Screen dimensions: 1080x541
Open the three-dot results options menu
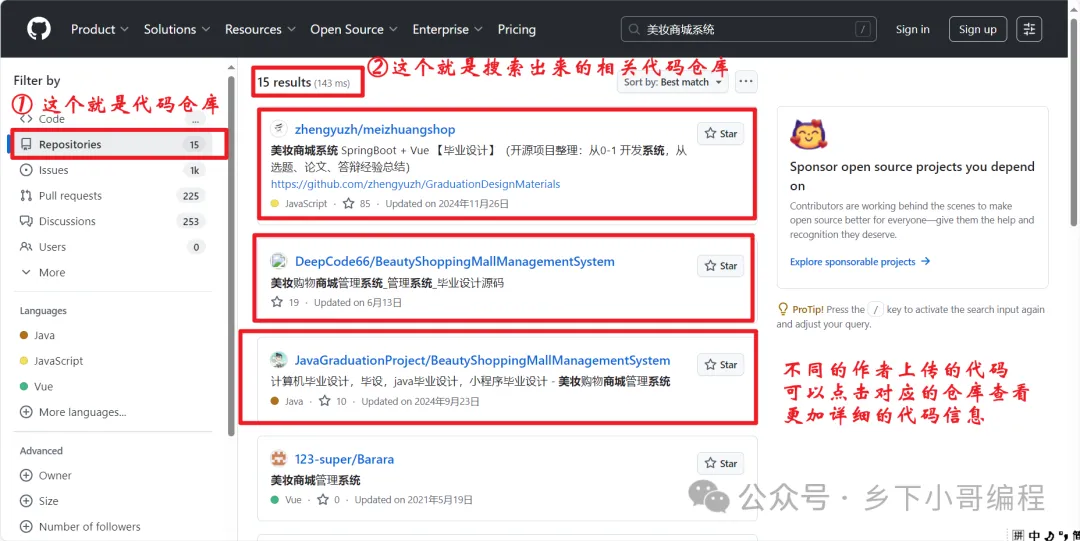point(746,82)
